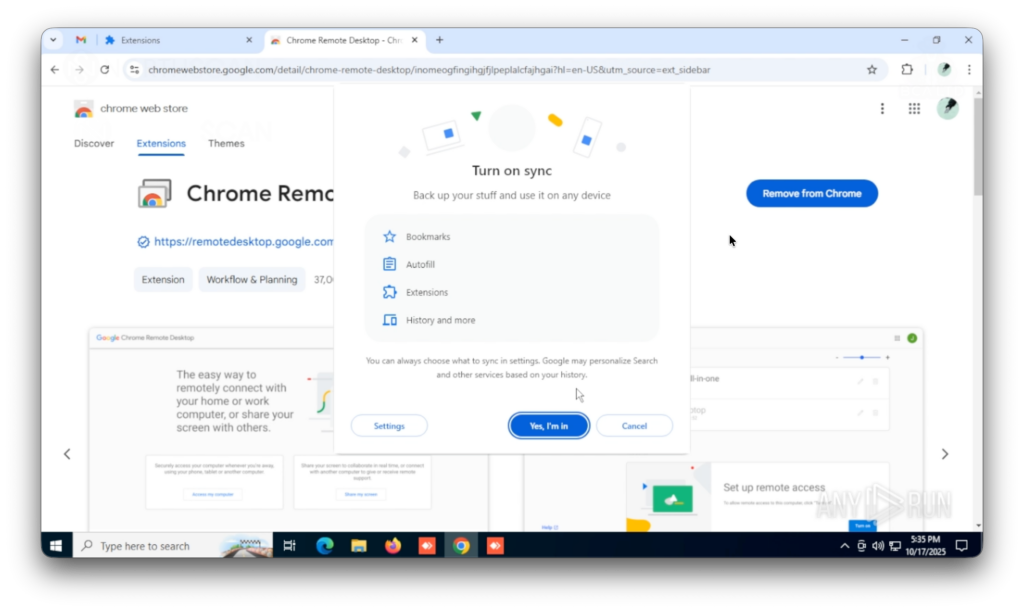
Task: Click the taskbar search box
Action: 172,546
